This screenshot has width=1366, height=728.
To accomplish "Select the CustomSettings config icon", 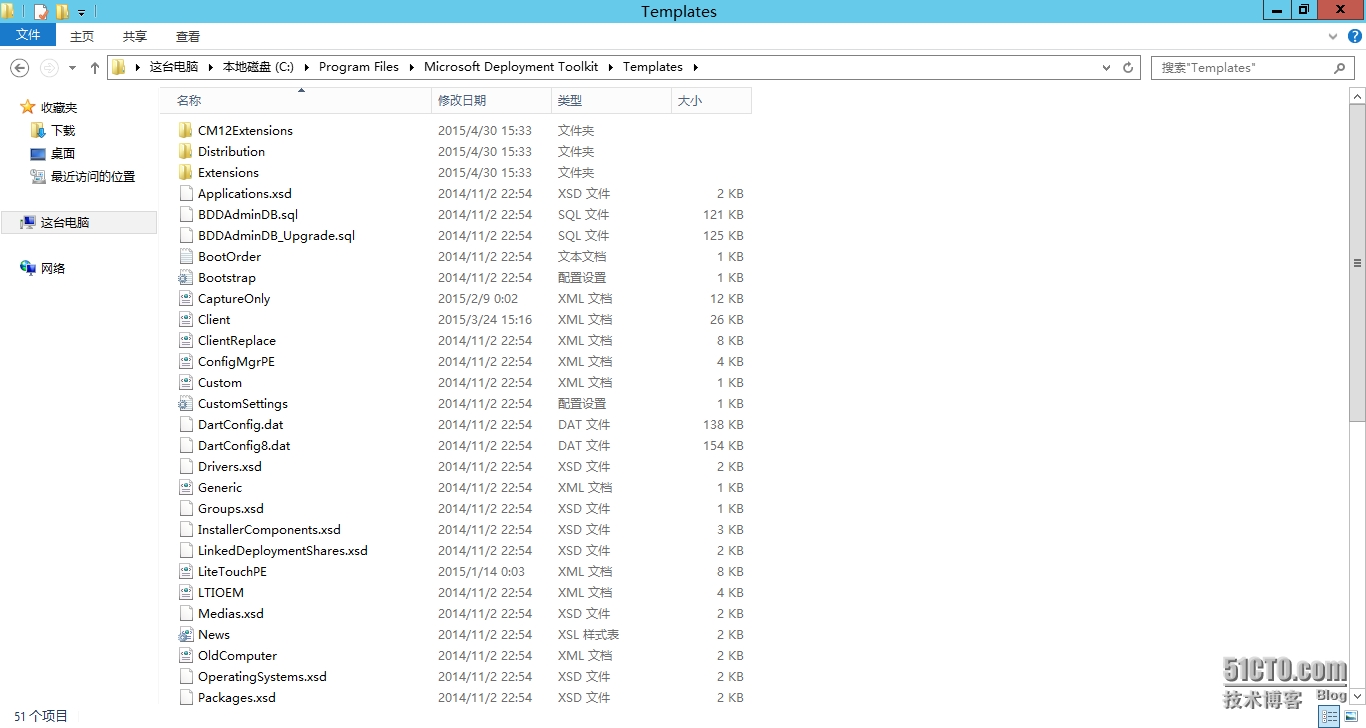I will coord(185,403).
